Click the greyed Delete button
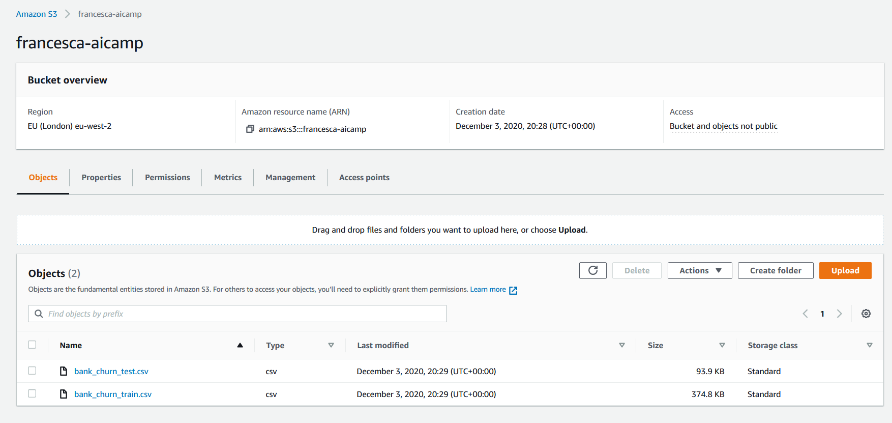 pyautogui.click(x=637, y=271)
